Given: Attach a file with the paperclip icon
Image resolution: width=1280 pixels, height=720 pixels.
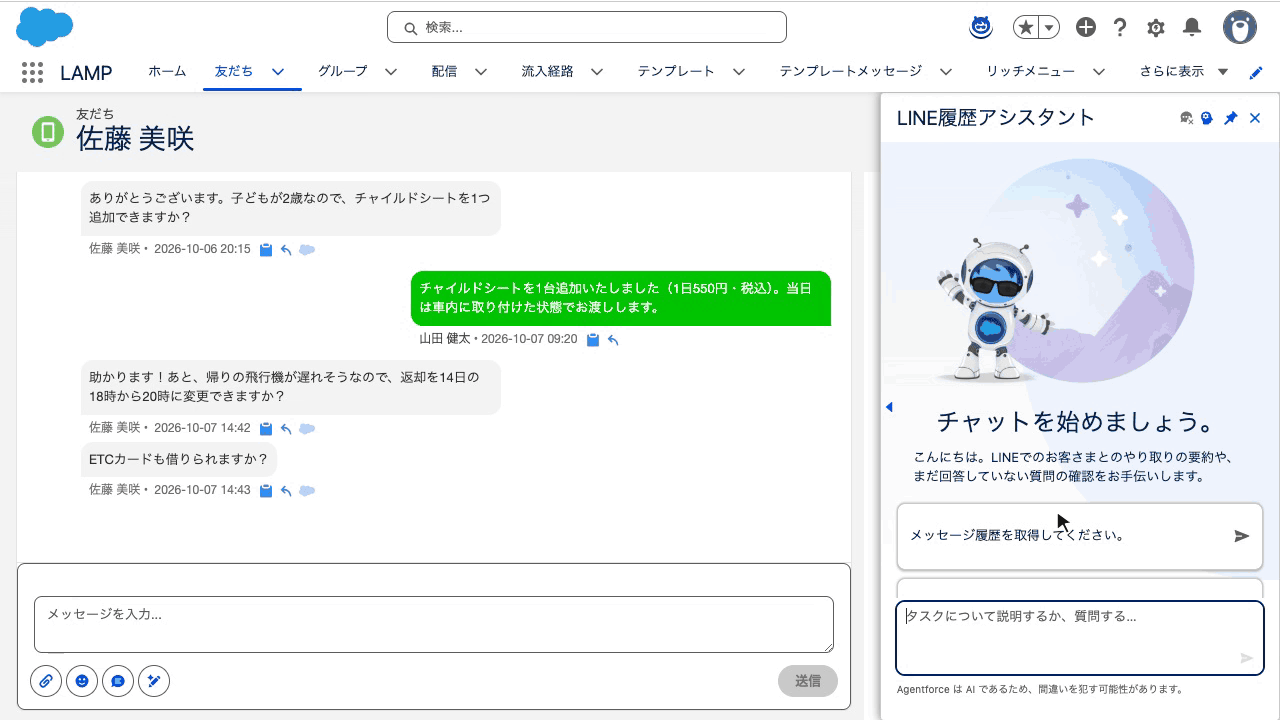Looking at the screenshot, I should [46, 681].
